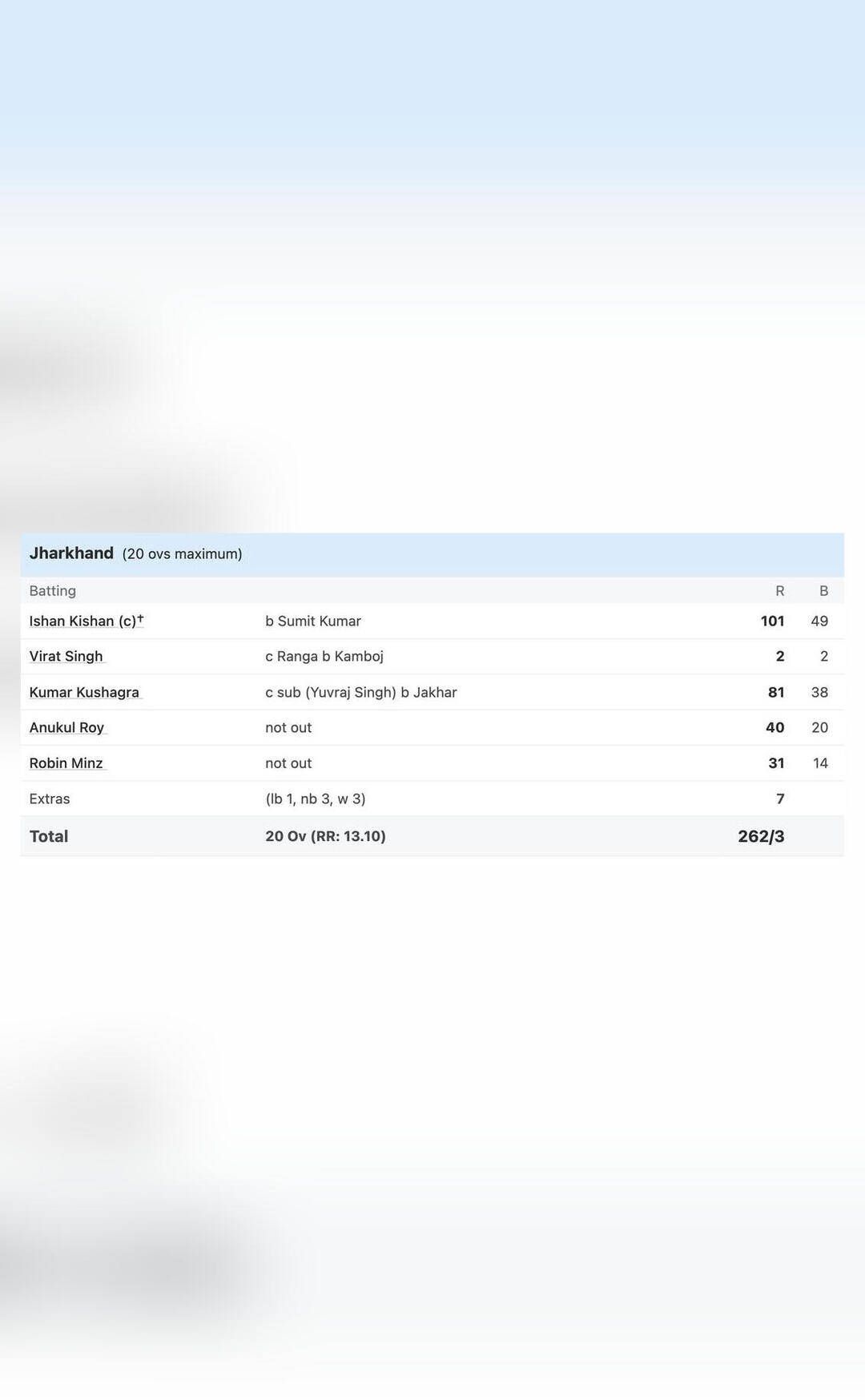865x1400 pixels.
Task: Go to Robin Minz's profile
Action: pos(66,763)
